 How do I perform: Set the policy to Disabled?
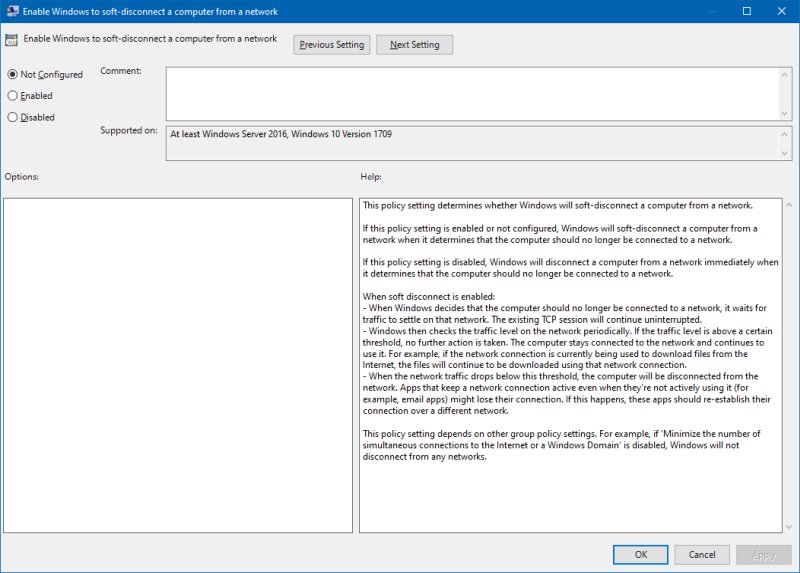[13, 117]
